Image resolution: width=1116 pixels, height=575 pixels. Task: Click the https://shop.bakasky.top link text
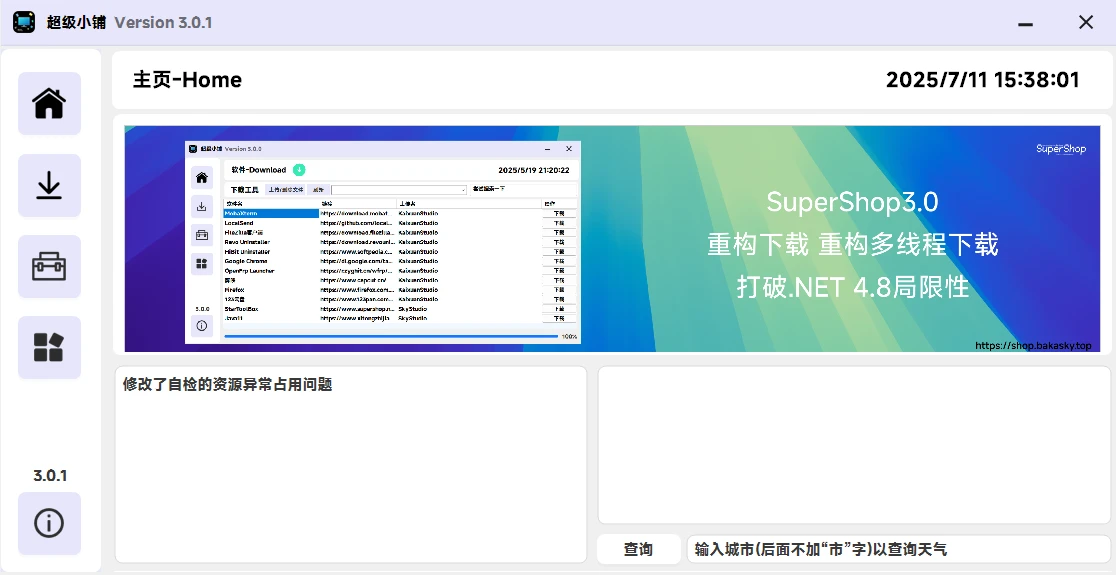click(1033, 346)
